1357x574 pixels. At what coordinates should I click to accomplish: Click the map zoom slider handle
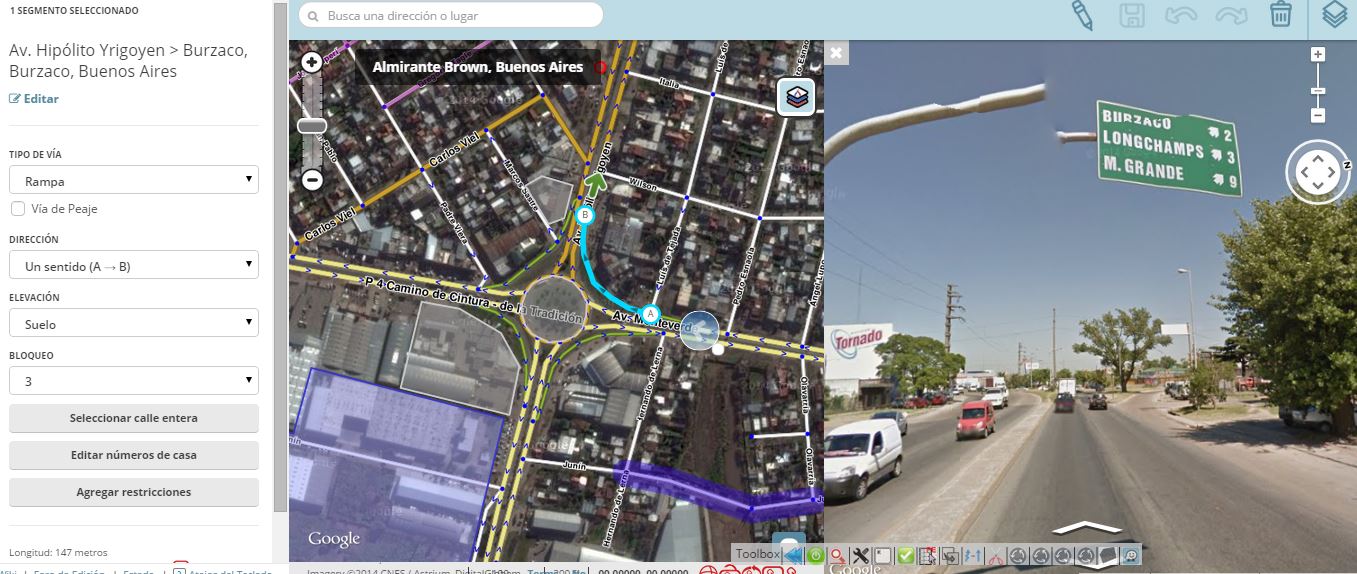click(x=312, y=126)
